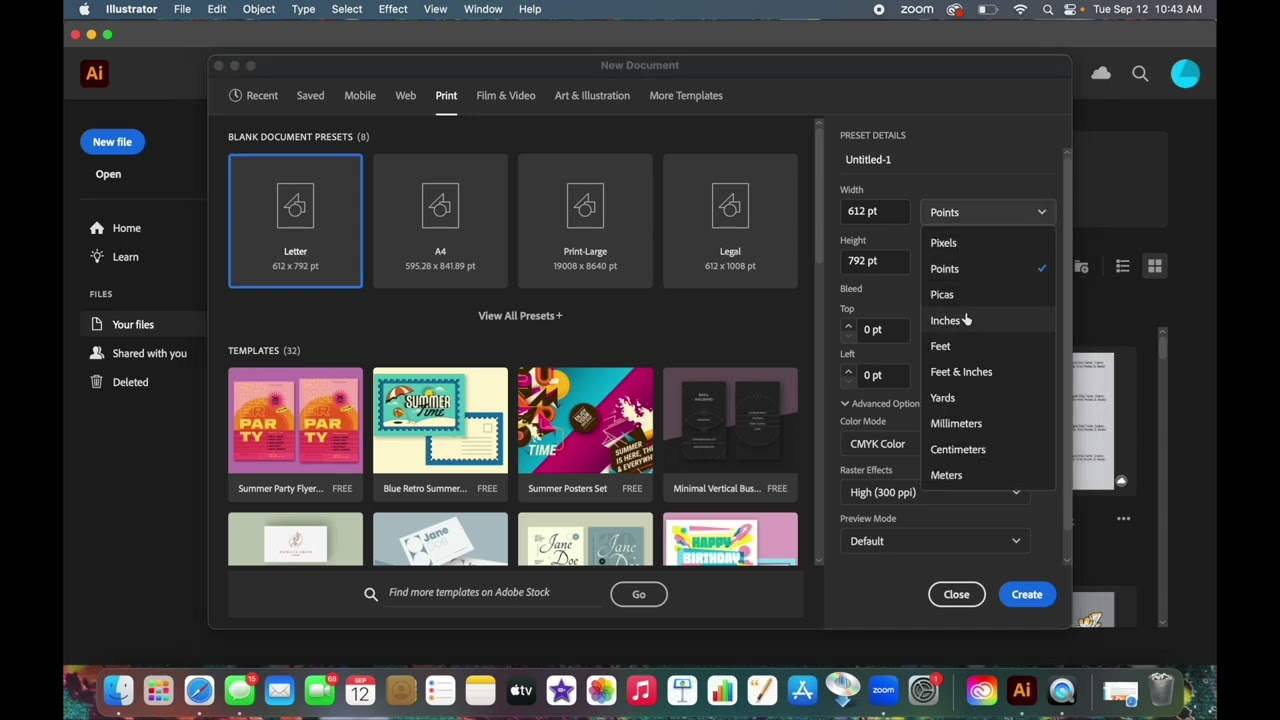Choose Centimeters from the units list
Screen dimensions: 1280x720
point(988,449)
